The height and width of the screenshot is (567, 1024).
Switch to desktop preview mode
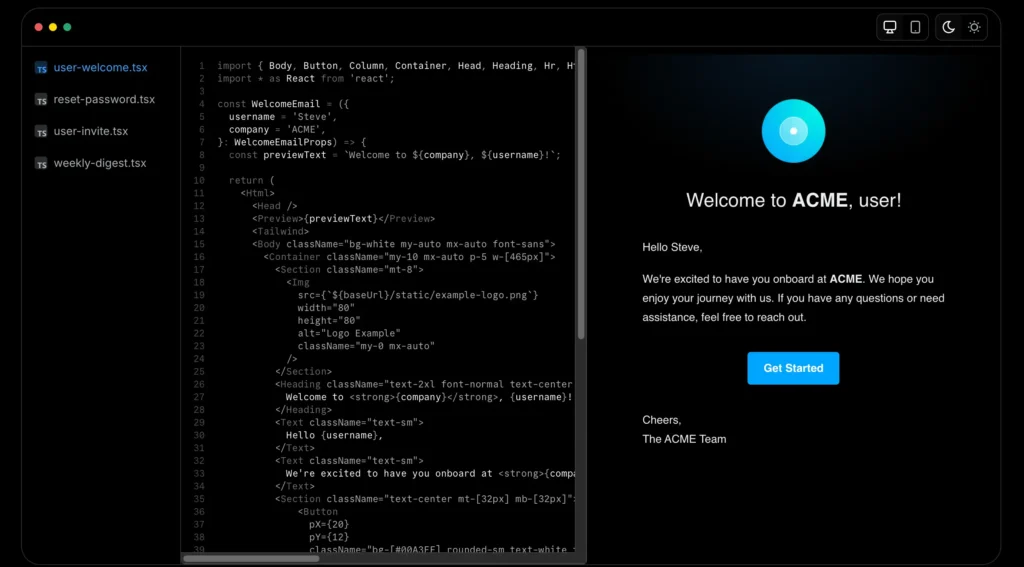tap(890, 27)
